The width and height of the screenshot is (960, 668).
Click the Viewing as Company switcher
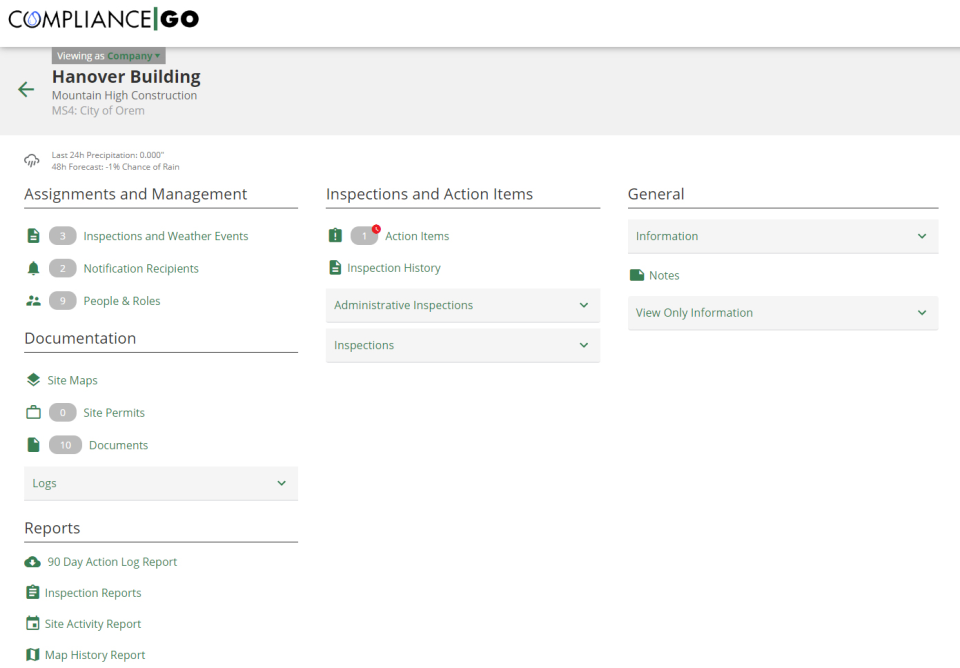tap(107, 55)
